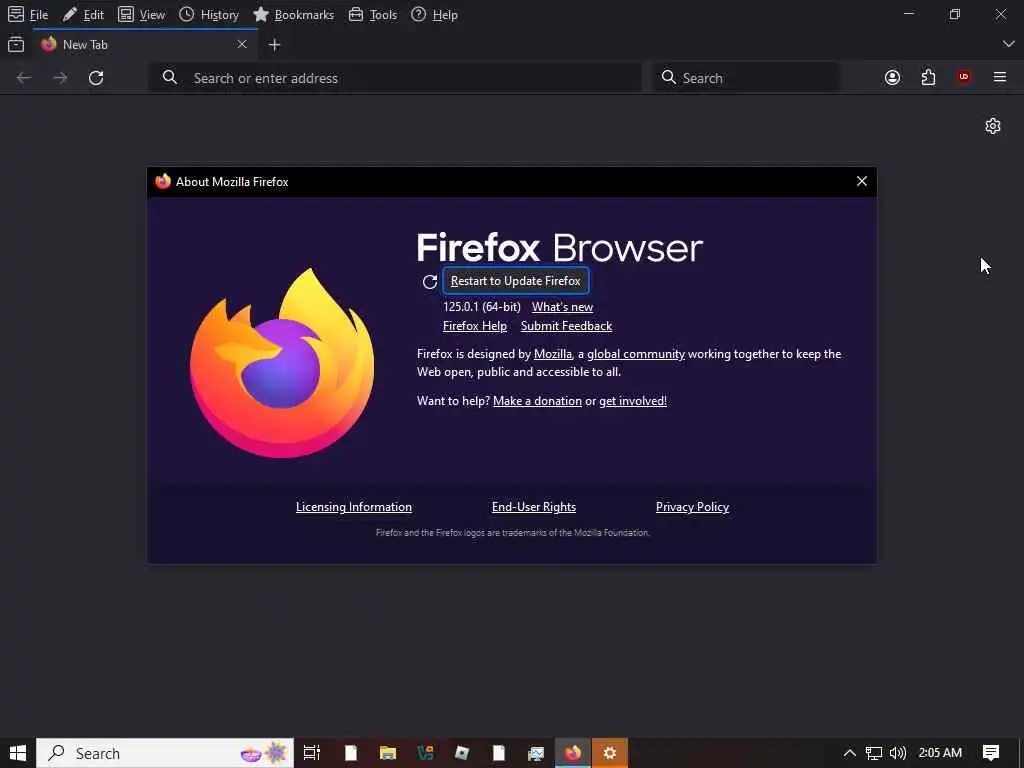Open the Settings gear taskbar app
Viewport: 1024px width, 768px height.
point(610,753)
